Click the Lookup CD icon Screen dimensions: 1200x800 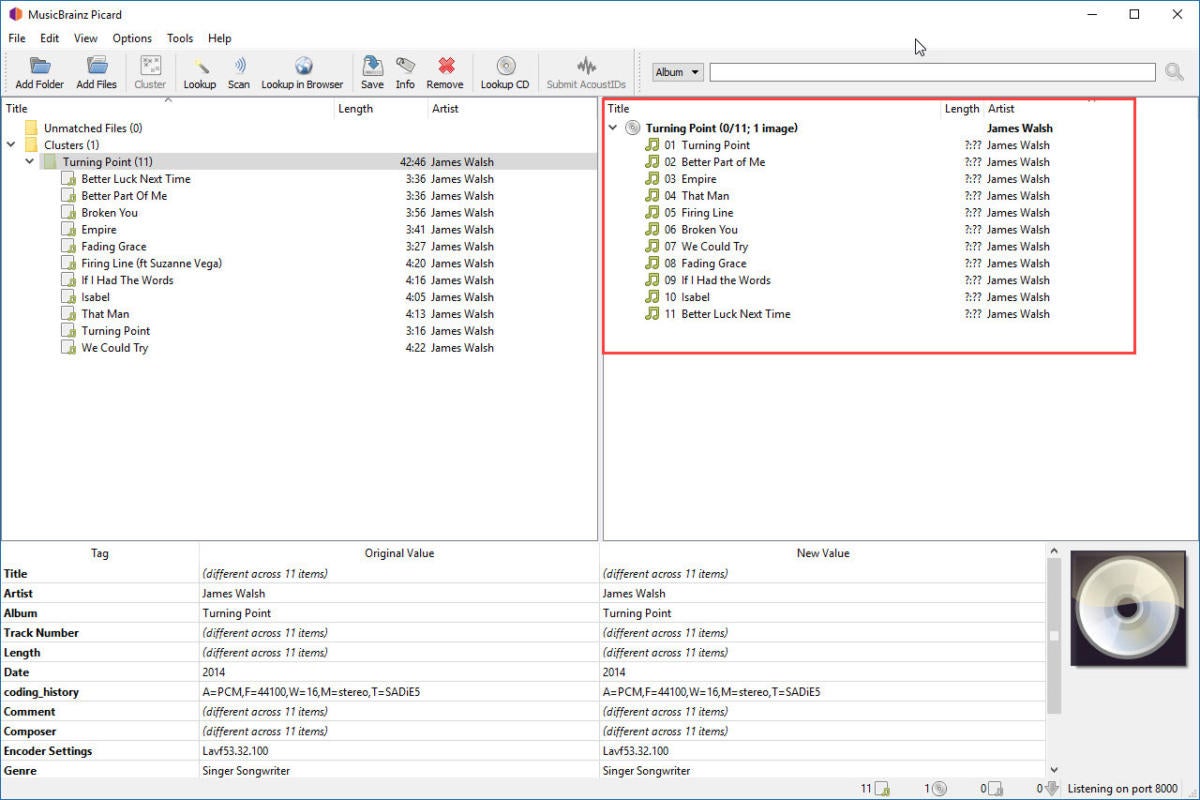[x=505, y=66]
